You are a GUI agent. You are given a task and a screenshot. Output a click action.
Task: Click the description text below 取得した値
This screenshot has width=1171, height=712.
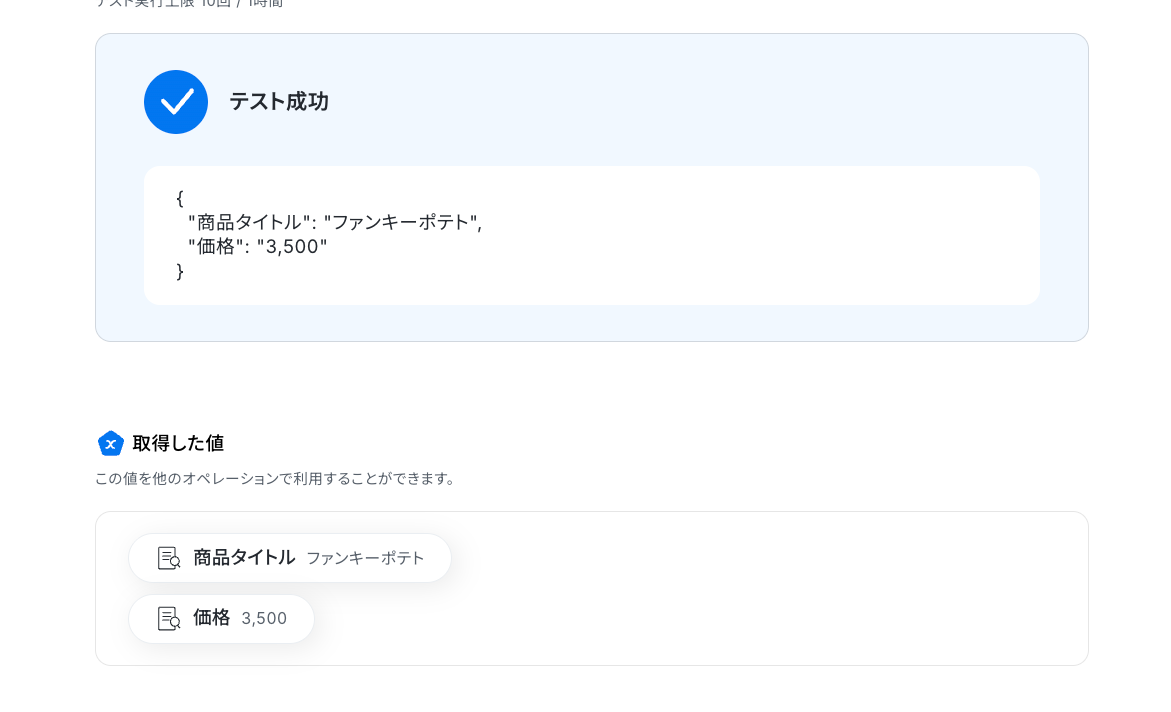click(276, 479)
